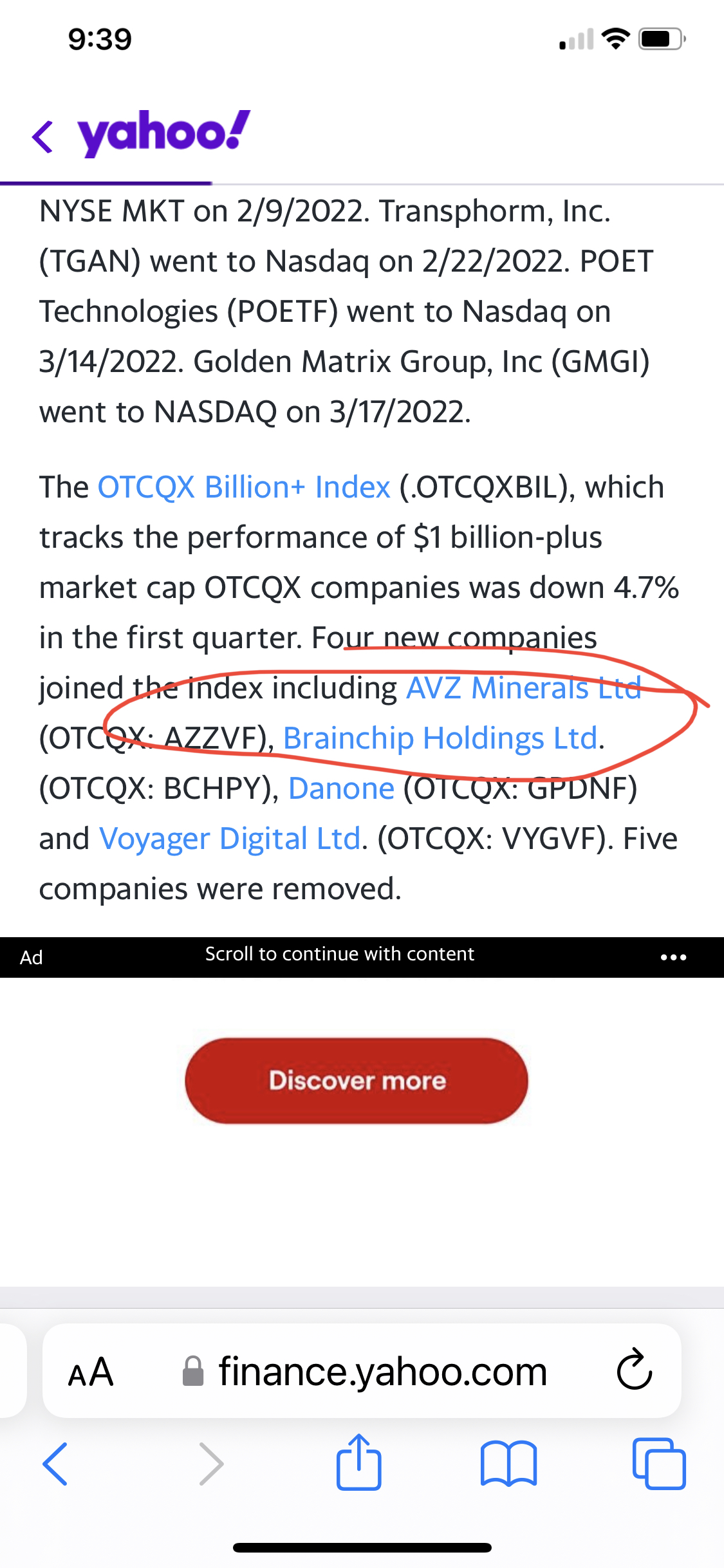Open the Safari share sheet icon
Viewport: 724px width, 1568px height.
[x=359, y=1462]
